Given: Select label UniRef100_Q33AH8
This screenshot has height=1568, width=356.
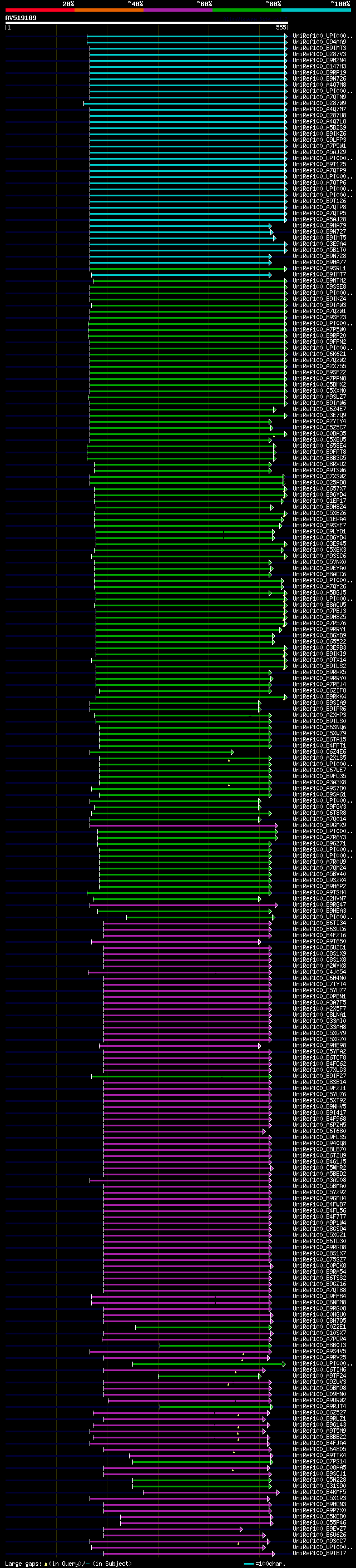Looking at the screenshot, I should (x=319, y=1027).
